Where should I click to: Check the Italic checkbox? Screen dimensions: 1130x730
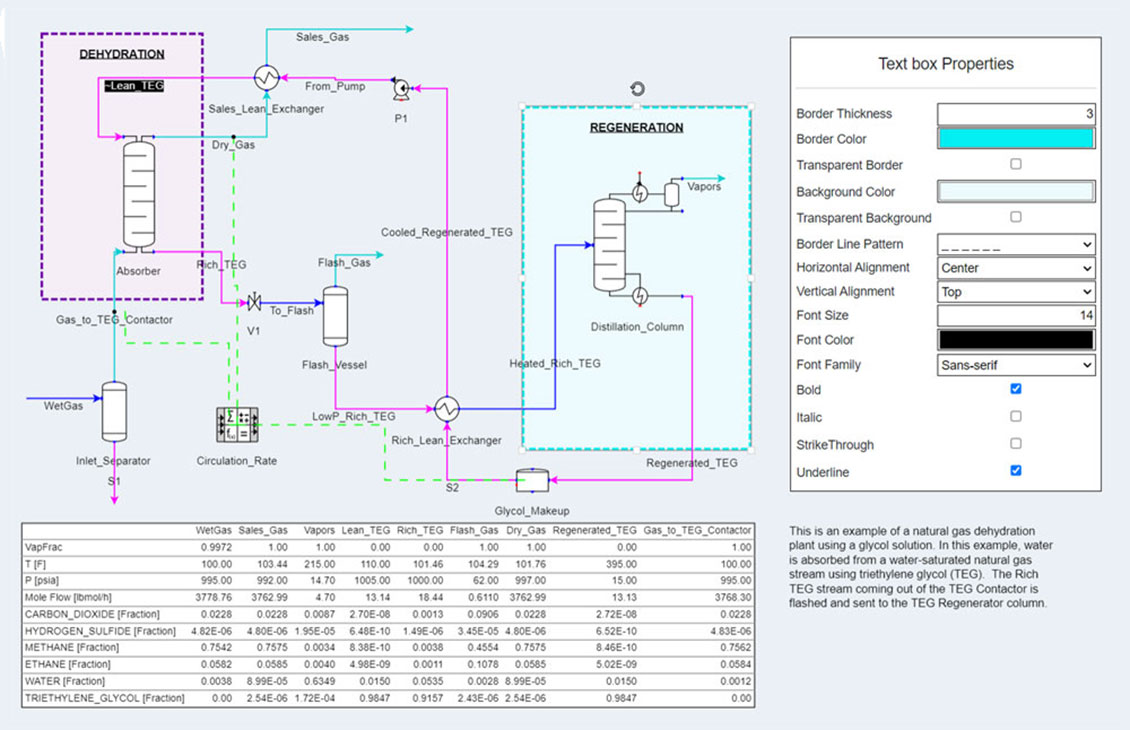coord(1016,417)
